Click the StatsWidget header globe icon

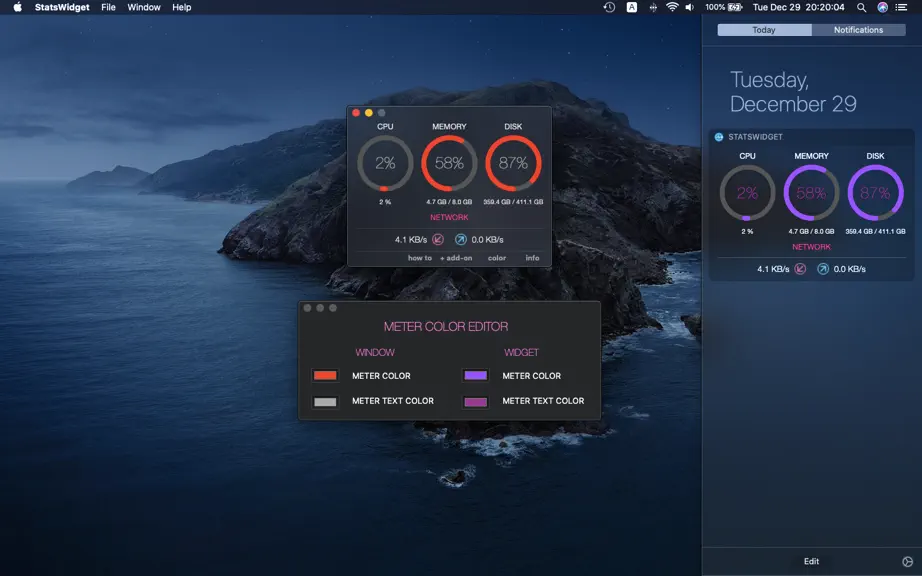719,137
